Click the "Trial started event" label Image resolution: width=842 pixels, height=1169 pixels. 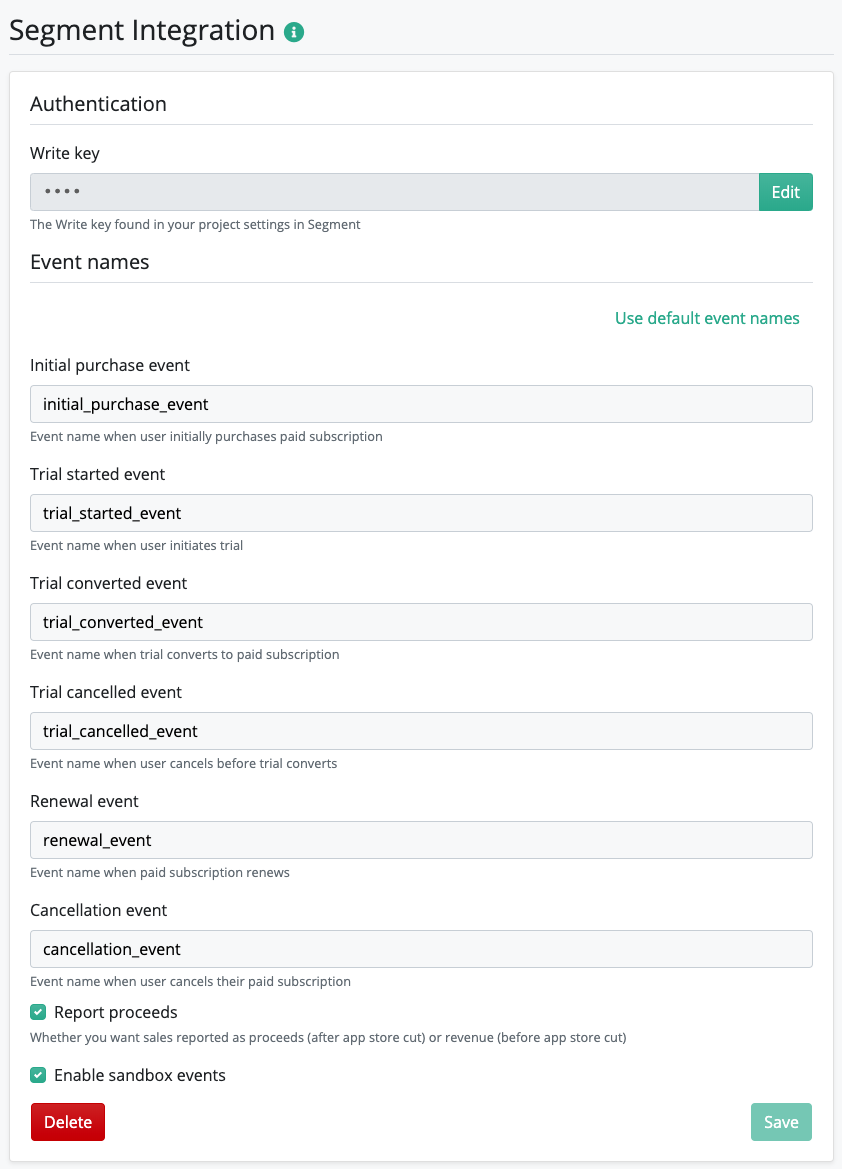point(98,474)
